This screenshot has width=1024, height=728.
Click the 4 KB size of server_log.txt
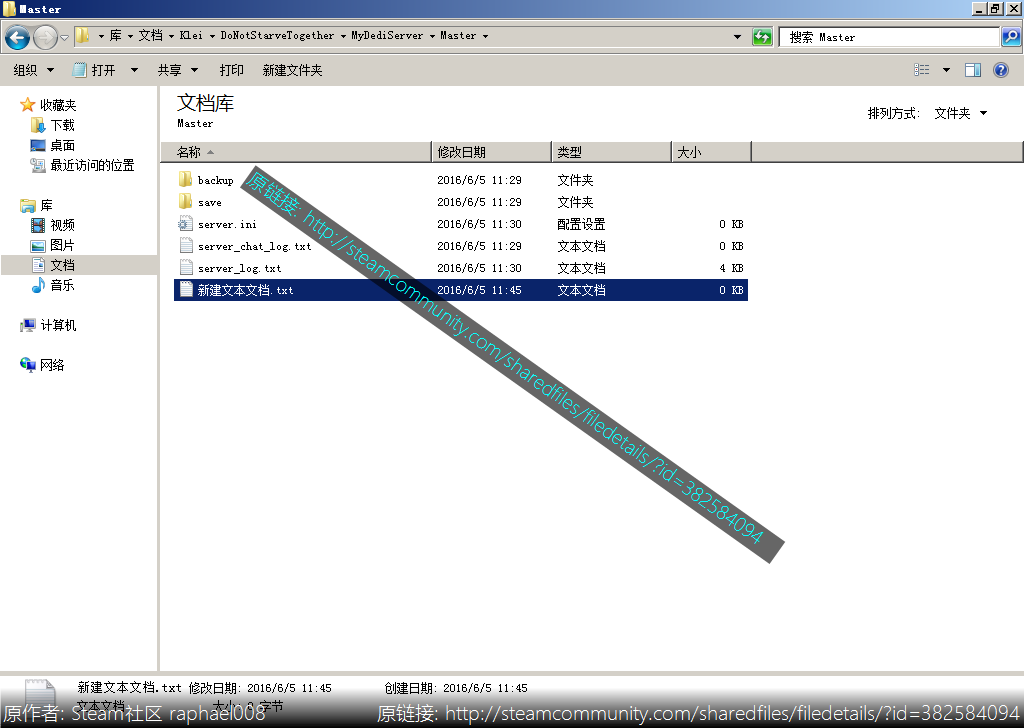pos(731,268)
